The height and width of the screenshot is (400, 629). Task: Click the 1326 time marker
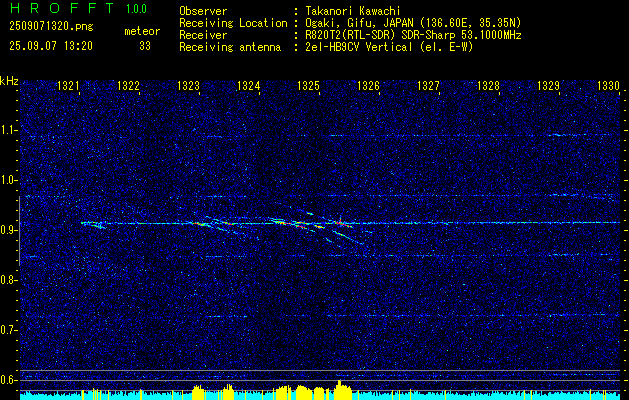368,86
